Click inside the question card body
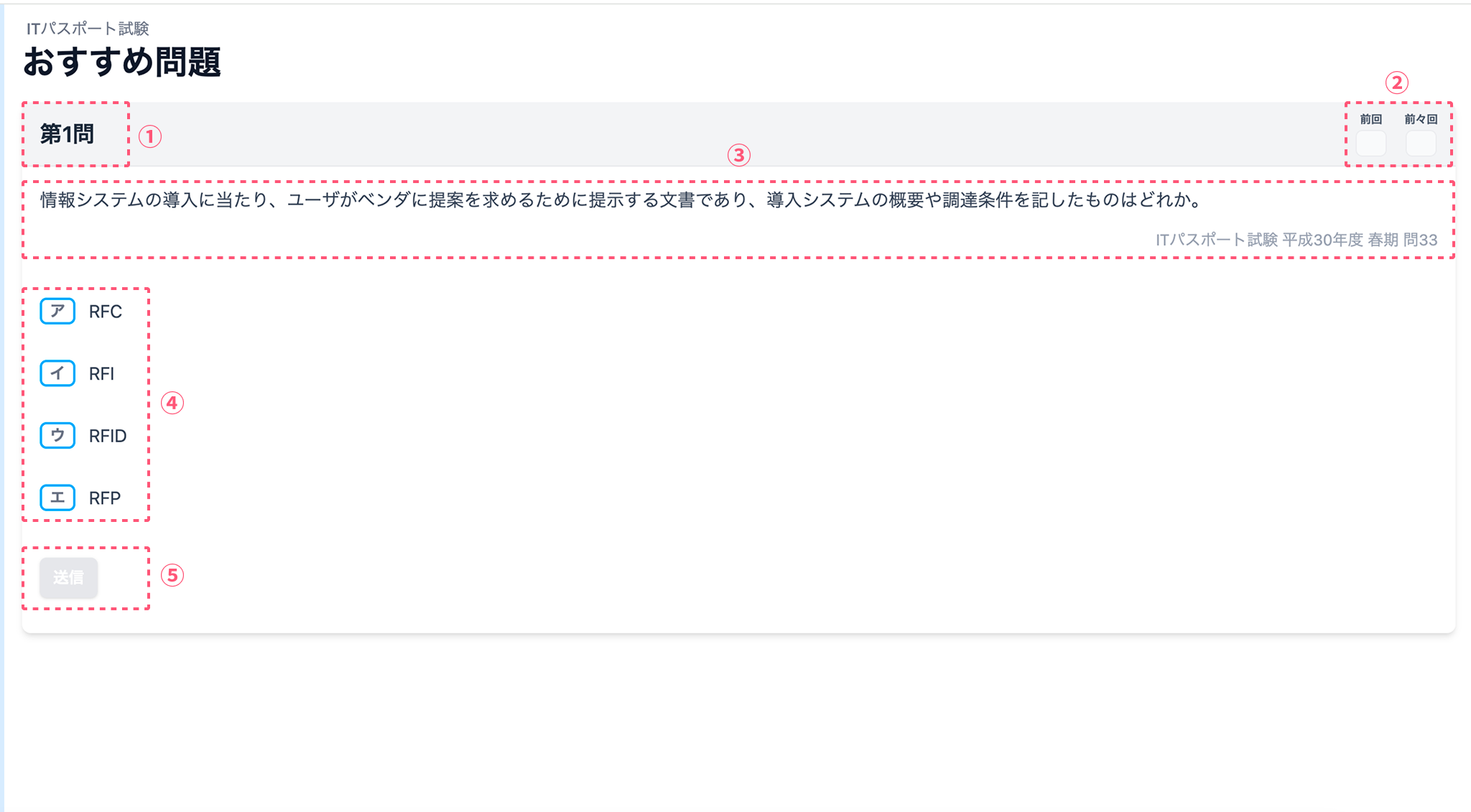1471x812 pixels. pyautogui.click(x=718, y=431)
